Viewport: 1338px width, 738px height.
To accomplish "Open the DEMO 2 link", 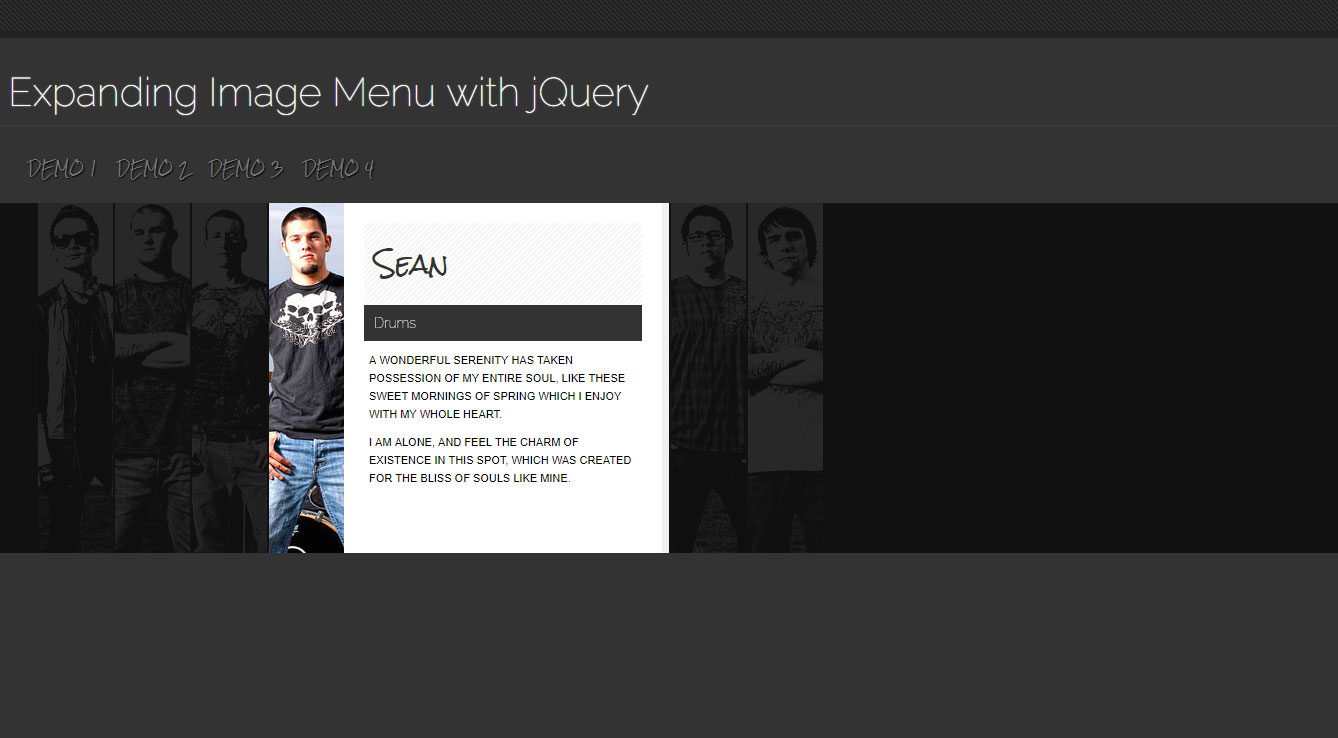I will (x=153, y=169).
